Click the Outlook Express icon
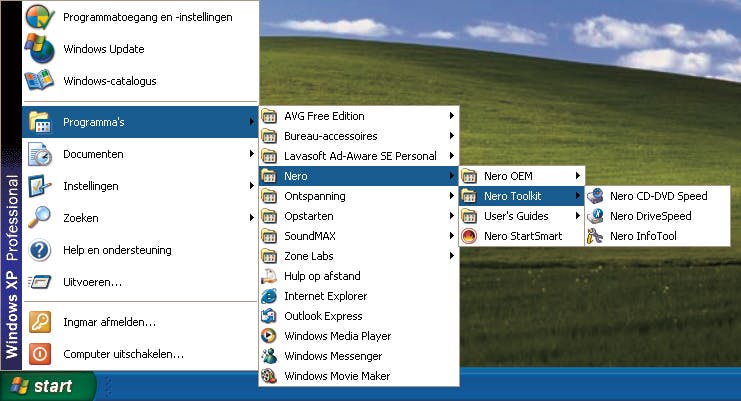The height and width of the screenshot is (401, 741). pyautogui.click(x=269, y=316)
